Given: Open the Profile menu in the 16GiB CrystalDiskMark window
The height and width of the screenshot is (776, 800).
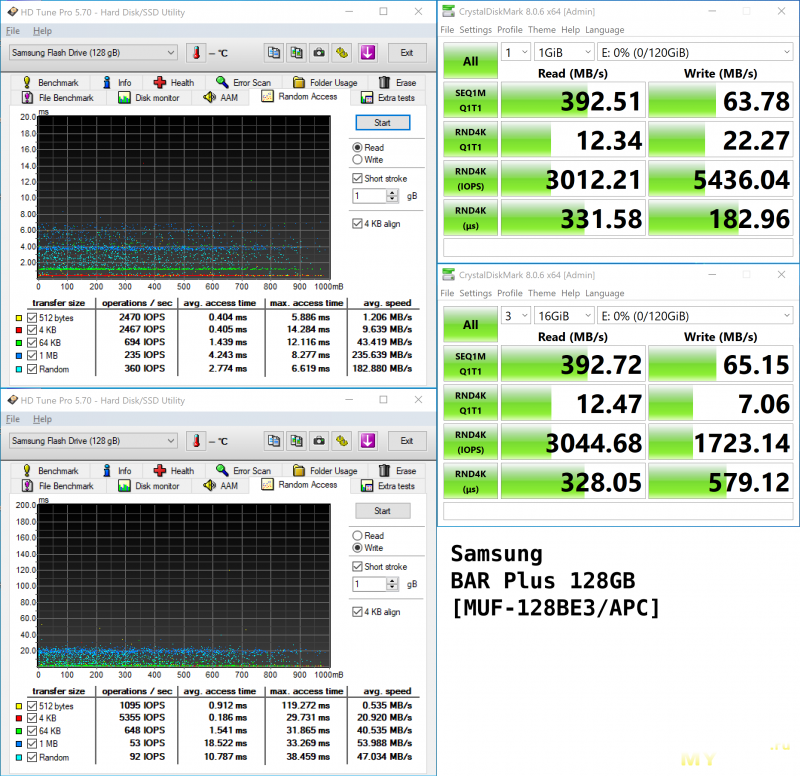Looking at the screenshot, I should click(510, 293).
